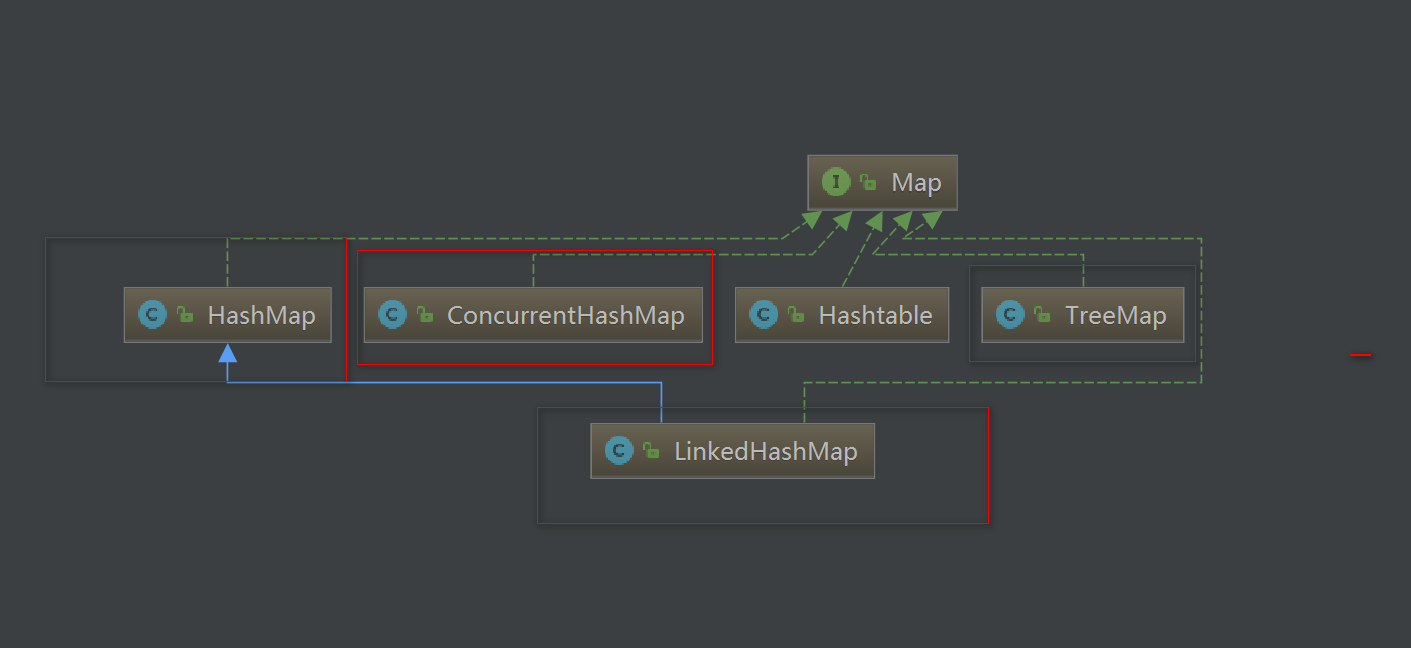The width and height of the screenshot is (1411, 648).
Task: Select the TreeMap label text
Action: tap(1115, 316)
